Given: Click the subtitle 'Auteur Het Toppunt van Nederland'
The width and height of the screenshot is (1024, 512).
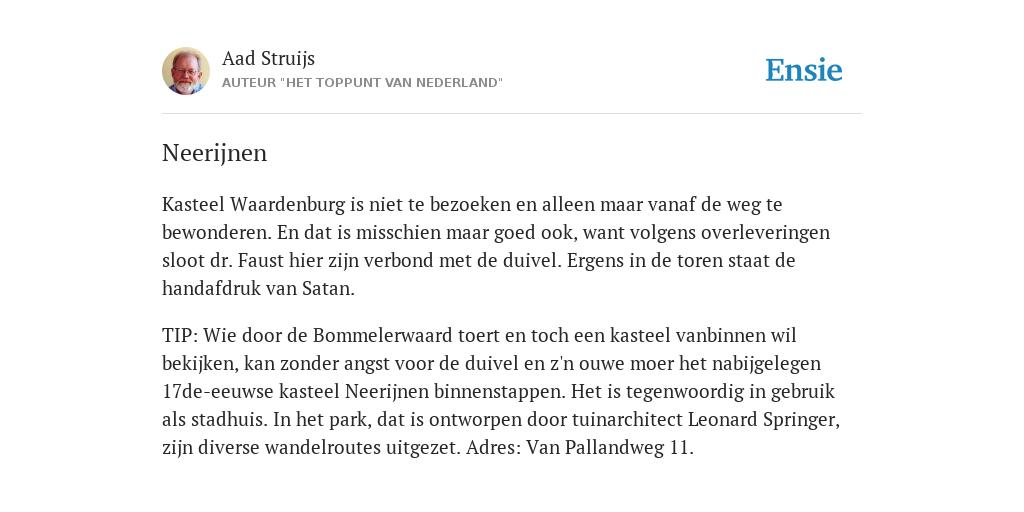Looking at the screenshot, I should (362, 83).
